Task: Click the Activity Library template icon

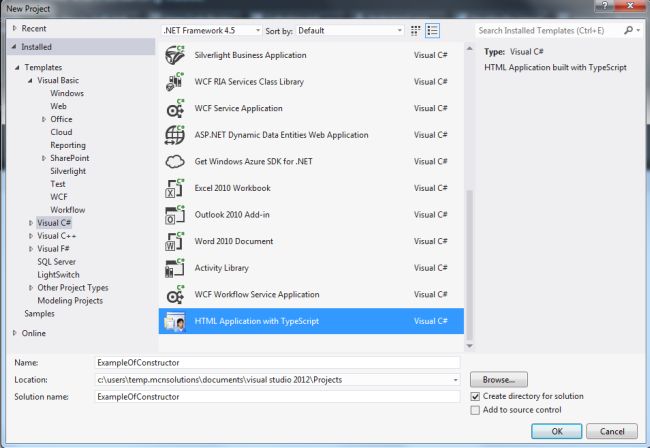Action: (x=175, y=268)
